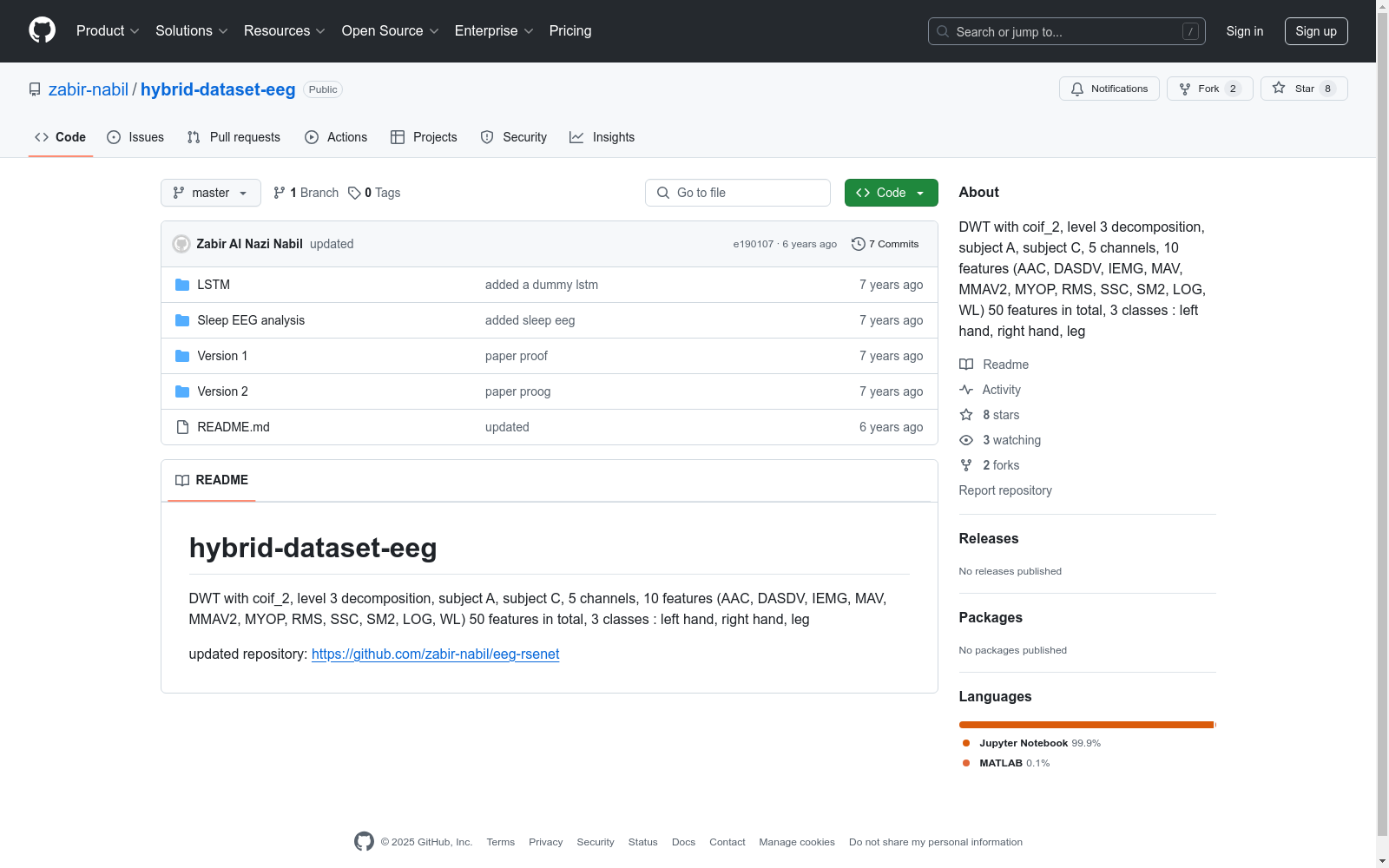This screenshot has width=1389, height=868.
Task: Open the Insights tab
Action: [x=602, y=137]
